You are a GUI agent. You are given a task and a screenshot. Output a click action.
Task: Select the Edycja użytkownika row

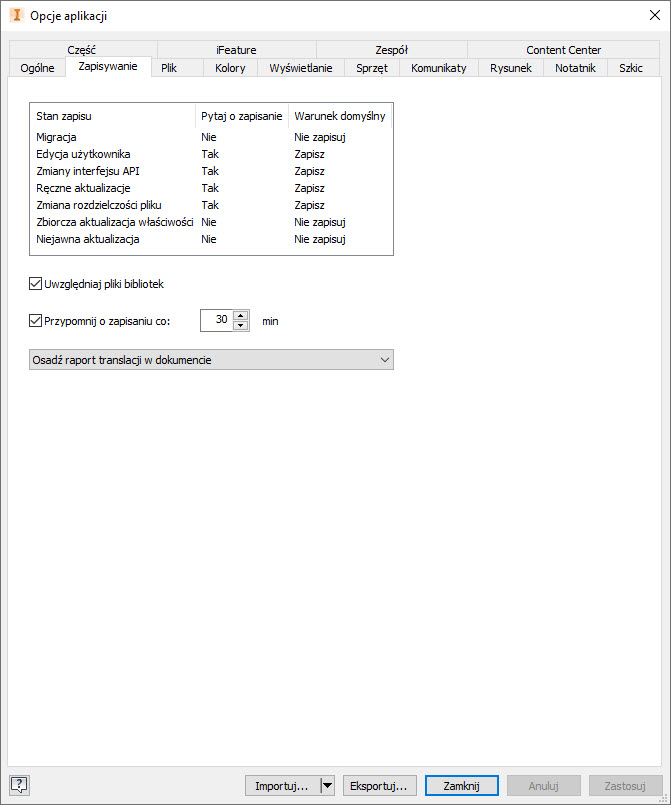tap(83, 154)
